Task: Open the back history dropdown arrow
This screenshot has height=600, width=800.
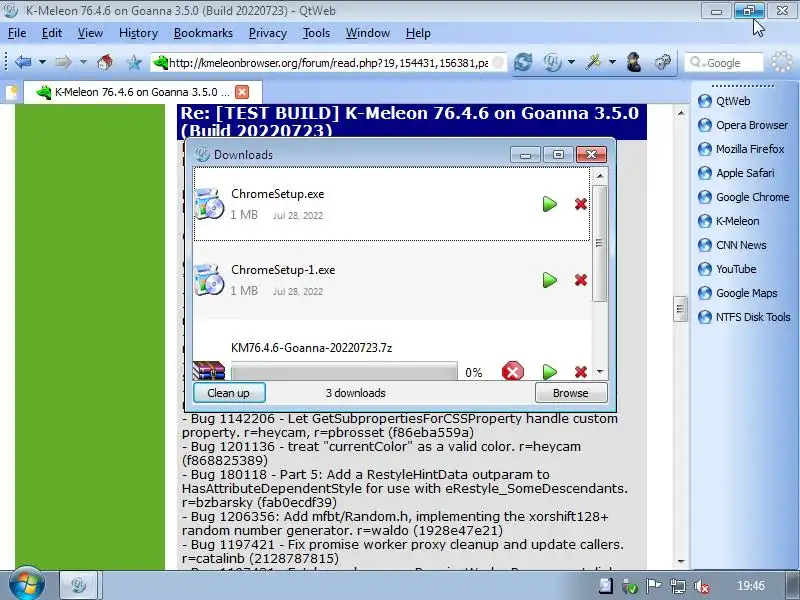Action: [42, 62]
